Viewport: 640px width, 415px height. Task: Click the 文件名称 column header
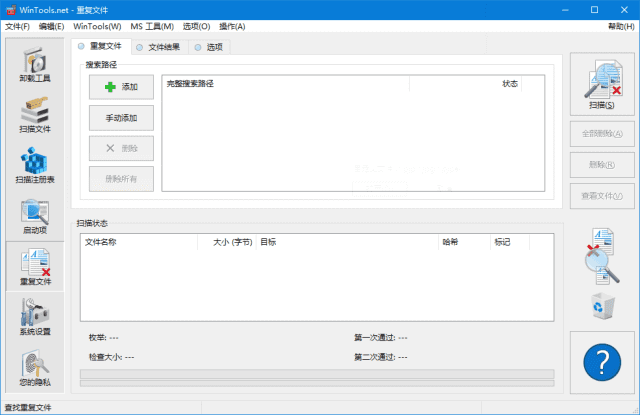tap(101, 242)
